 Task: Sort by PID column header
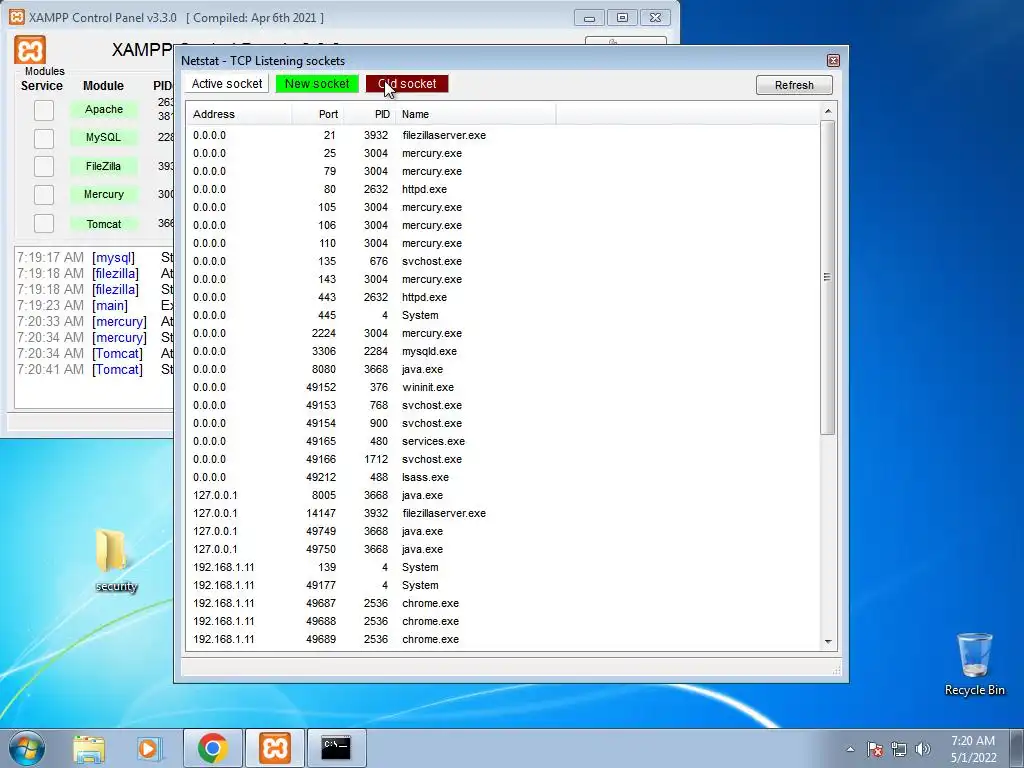[370, 114]
